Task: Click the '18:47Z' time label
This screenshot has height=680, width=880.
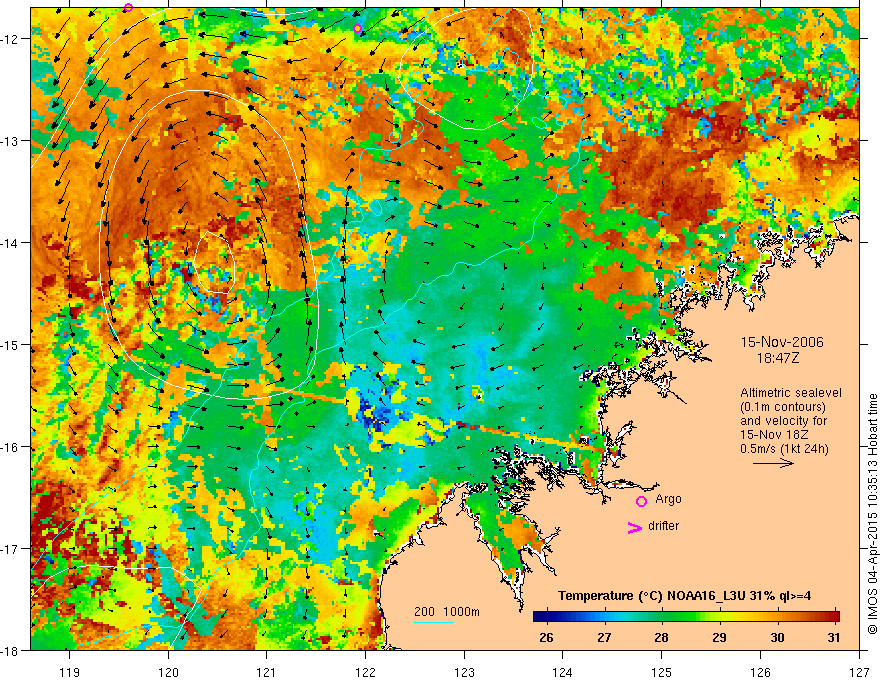Action: (x=777, y=358)
